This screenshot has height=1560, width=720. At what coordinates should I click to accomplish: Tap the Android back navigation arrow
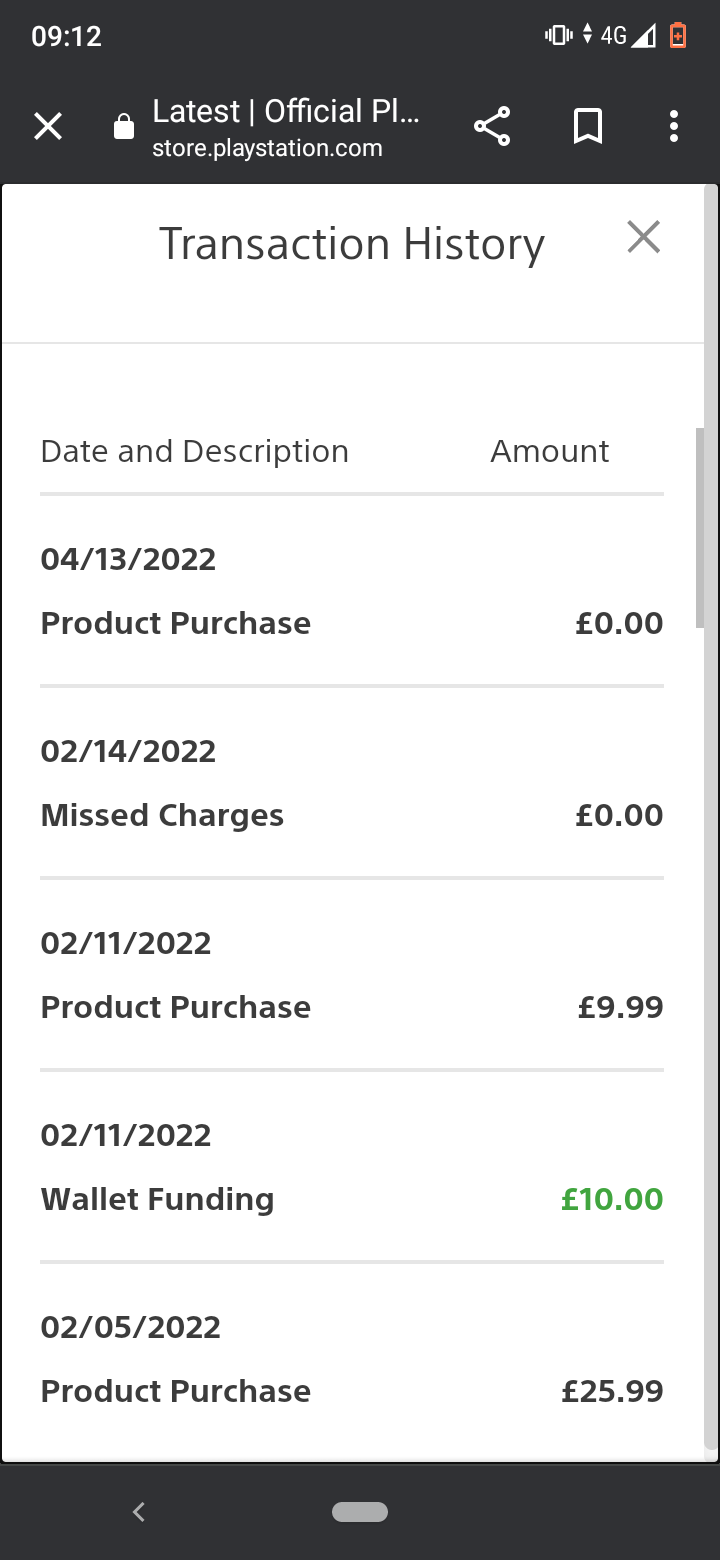(139, 1512)
